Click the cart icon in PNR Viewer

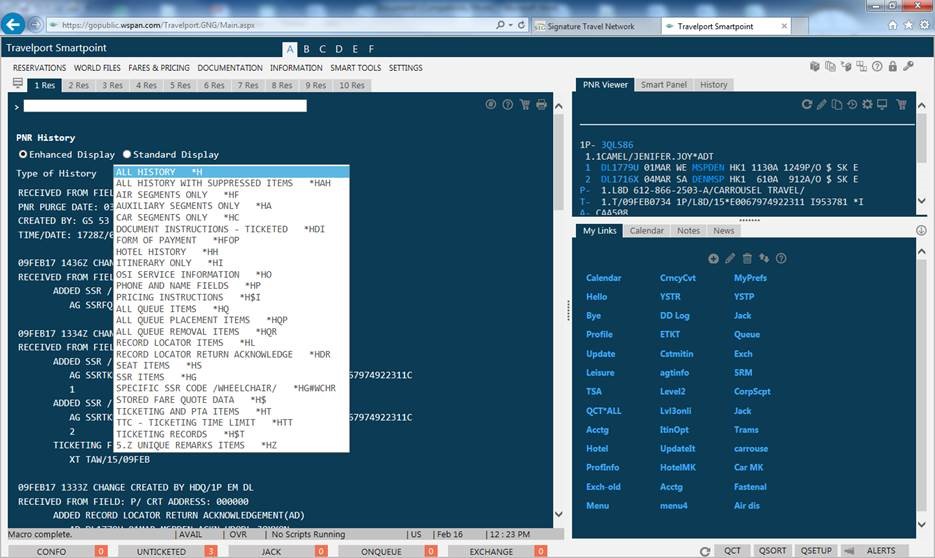click(x=902, y=104)
